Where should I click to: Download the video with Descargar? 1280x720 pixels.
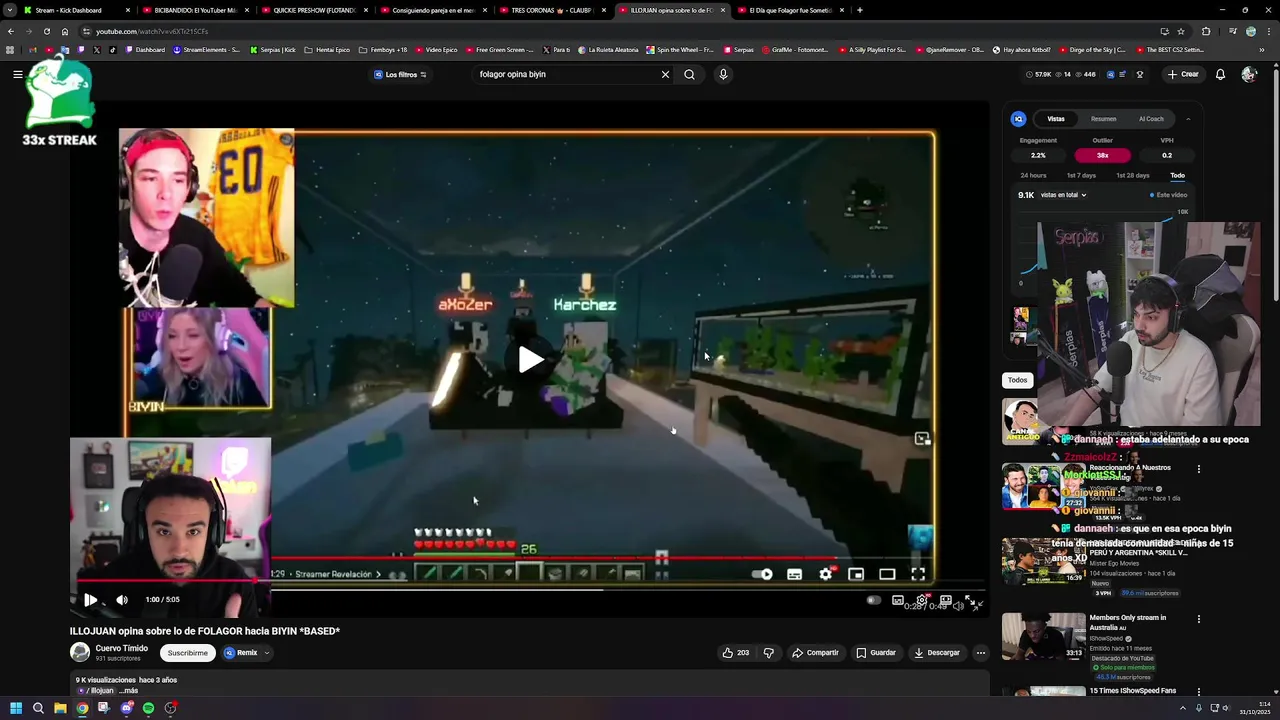click(x=937, y=653)
